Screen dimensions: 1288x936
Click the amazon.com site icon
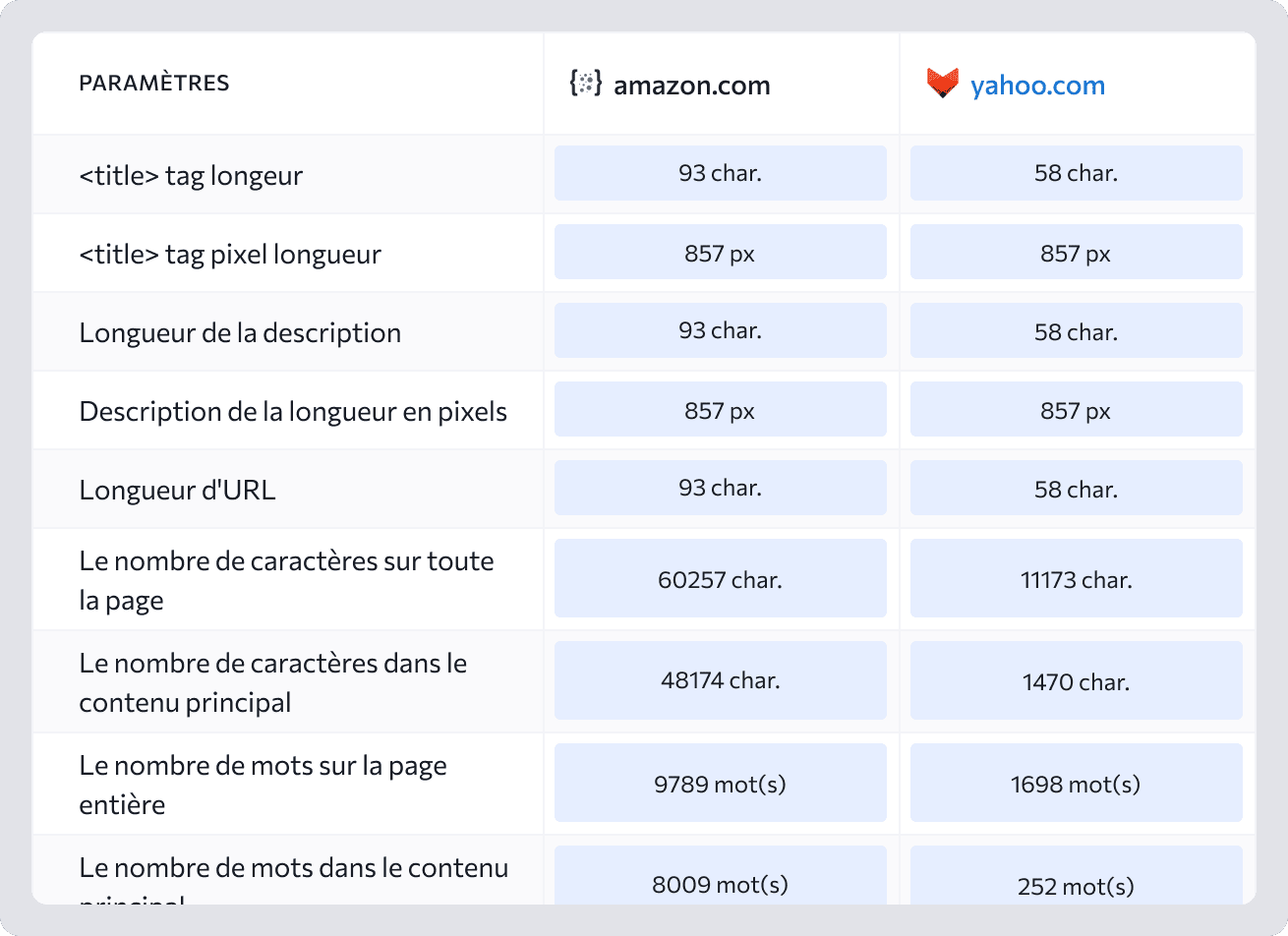586,84
